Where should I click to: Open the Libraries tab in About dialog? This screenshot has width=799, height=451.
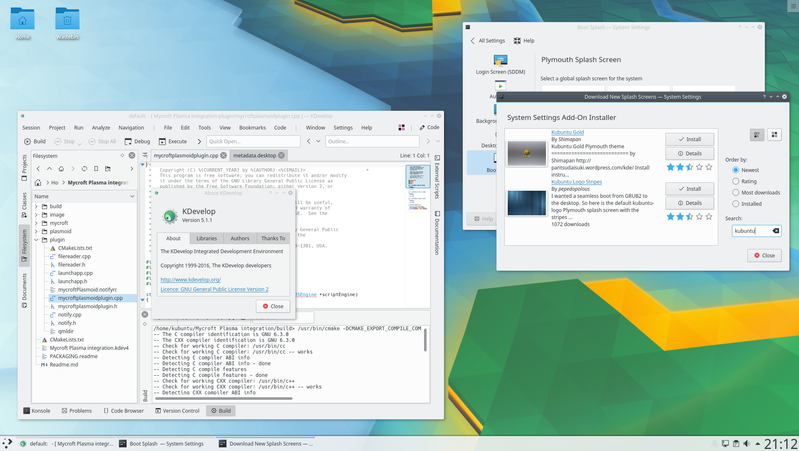(x=206, y=238)
